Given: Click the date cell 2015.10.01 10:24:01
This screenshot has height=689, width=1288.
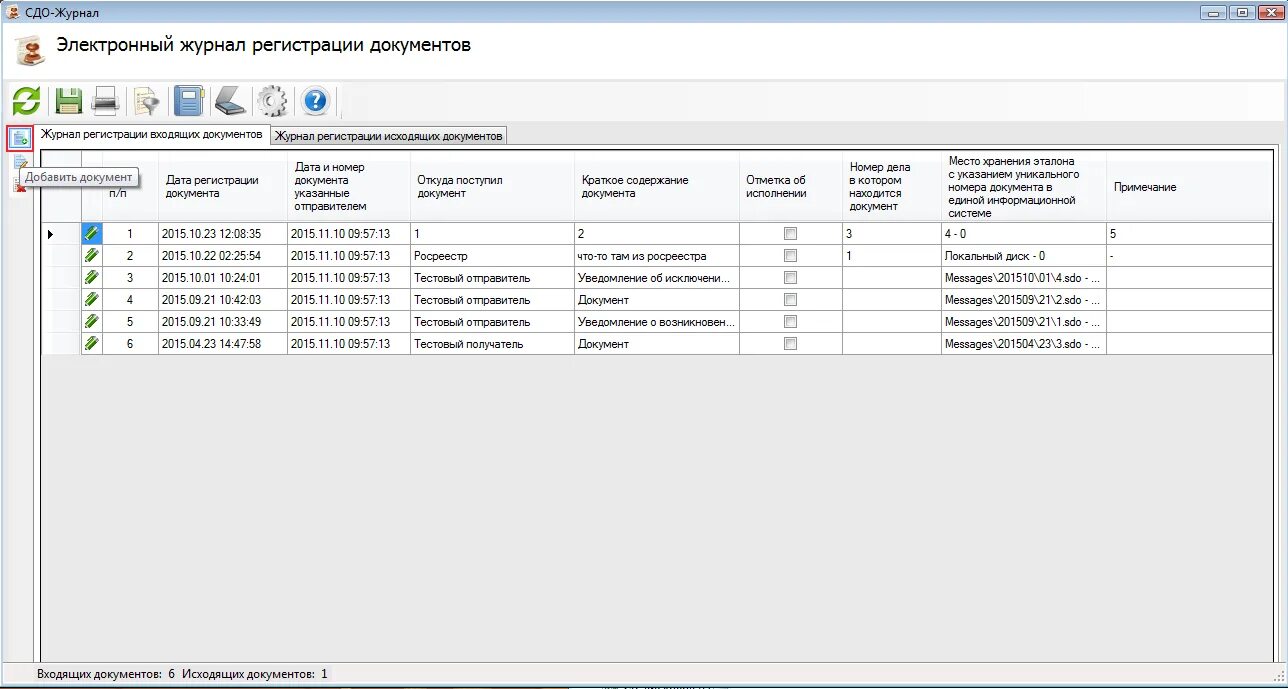Looking at the screenshot, I should [222, 277].
